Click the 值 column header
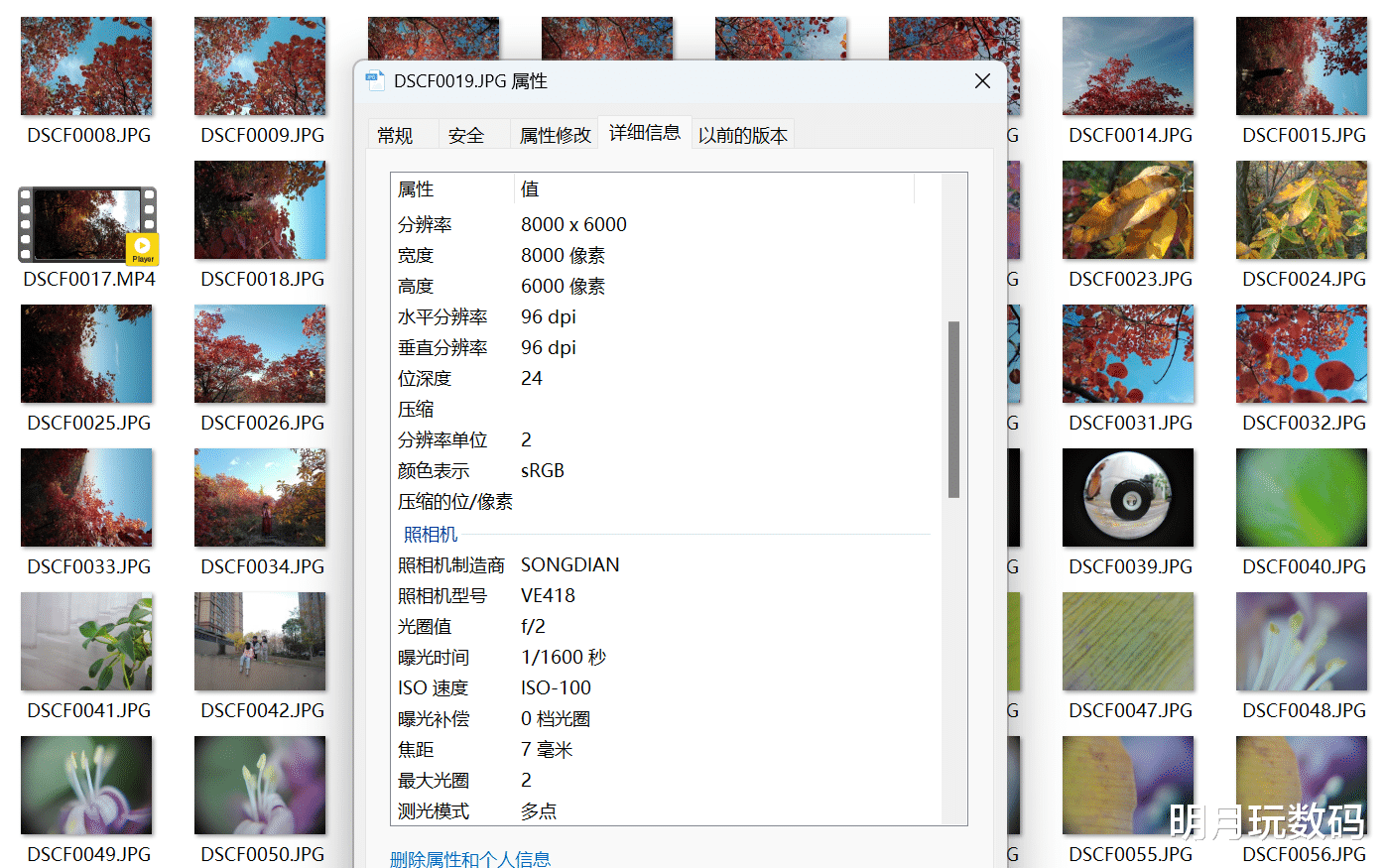 point(714,189)
